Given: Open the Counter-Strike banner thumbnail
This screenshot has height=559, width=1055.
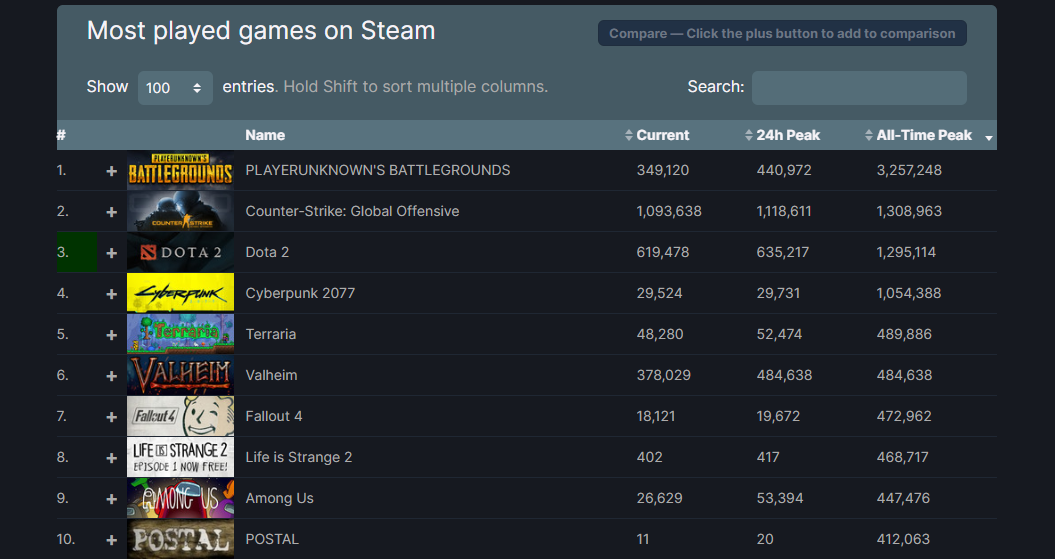Looking at the screenshot, I should click(x=180, y=211).
